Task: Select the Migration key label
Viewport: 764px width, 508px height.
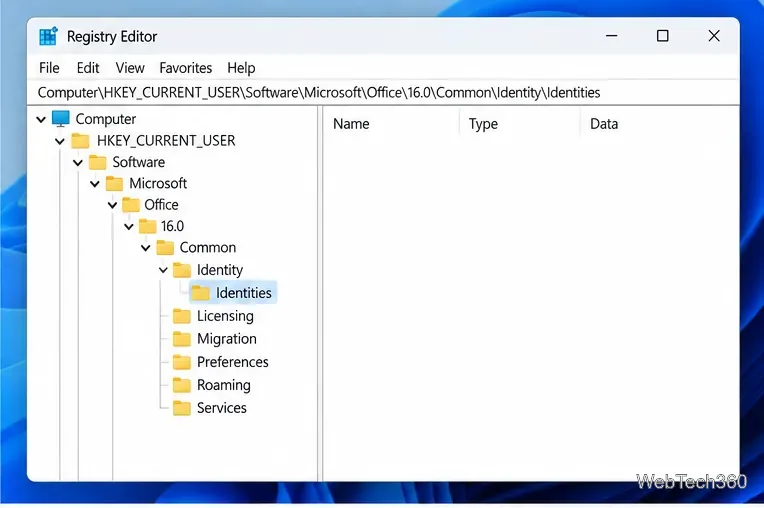Action: tap(227, 339)
